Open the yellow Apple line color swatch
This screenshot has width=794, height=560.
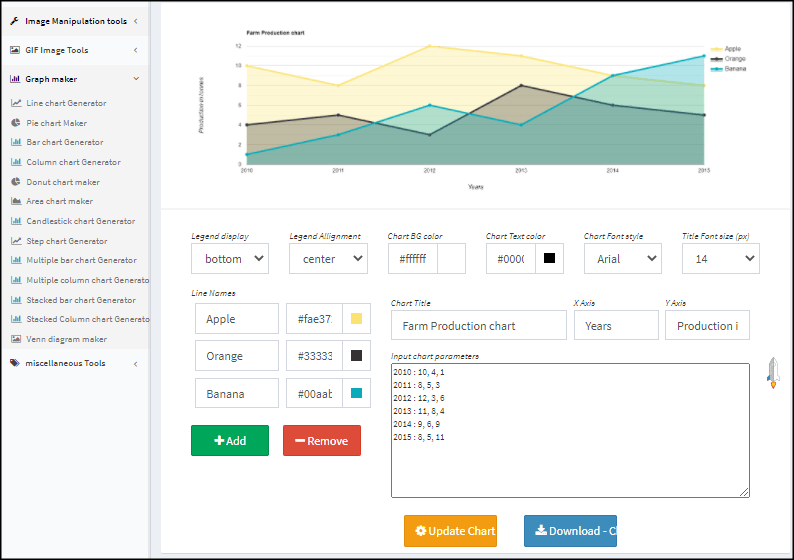(356, 320)
